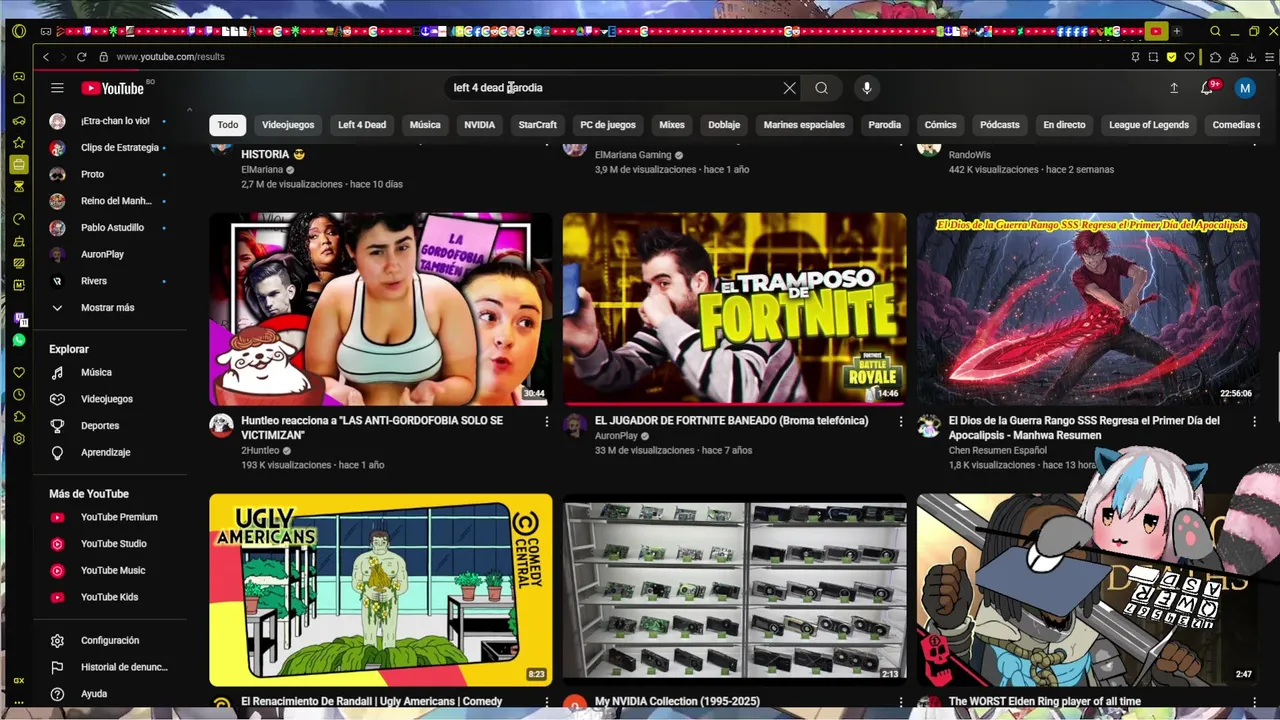Image resolution: width=1280 pixels, height=720 pixels.
Task: Open Twitch in the Opera sidebar
Action: [19, 319]
